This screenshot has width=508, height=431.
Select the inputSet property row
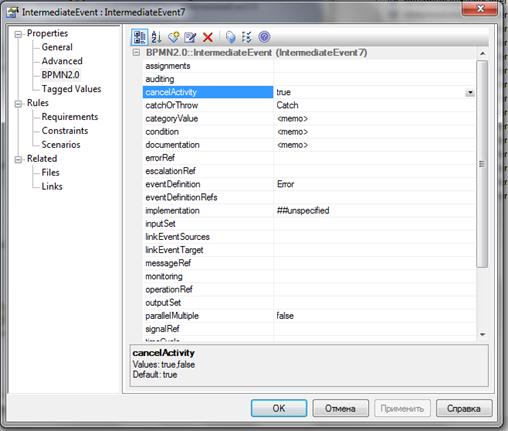(308, 224)
